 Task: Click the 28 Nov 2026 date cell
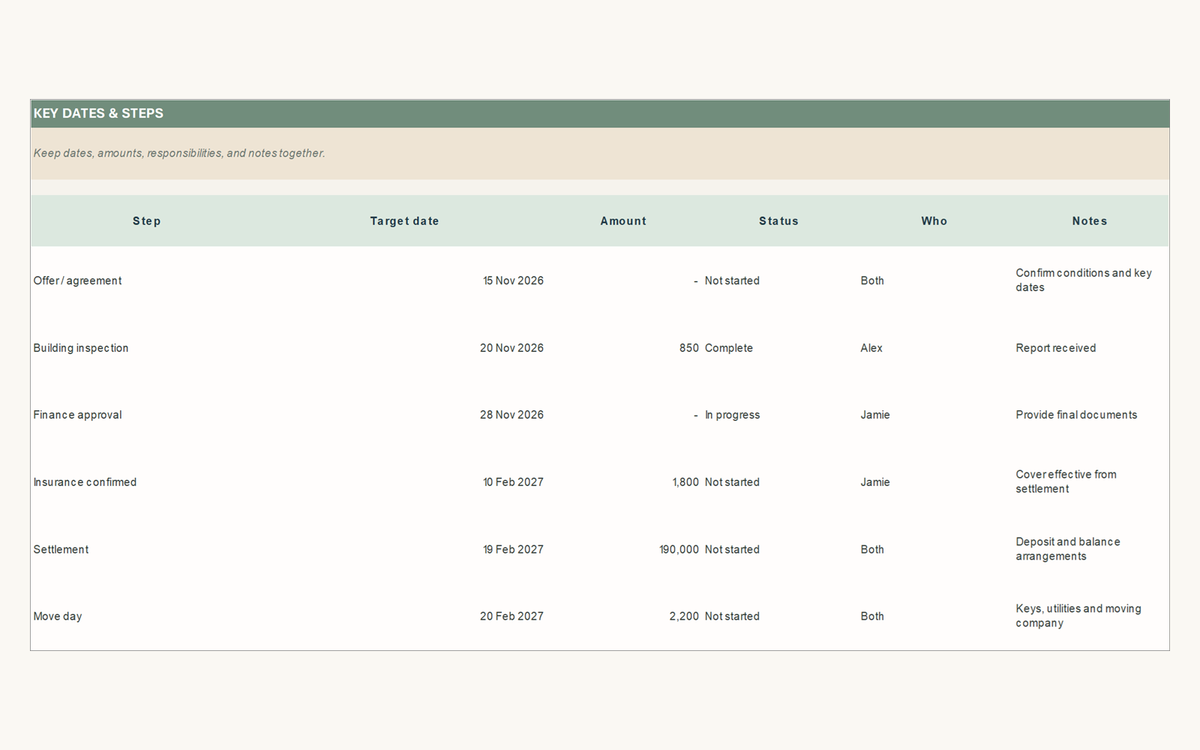[512, 415]
